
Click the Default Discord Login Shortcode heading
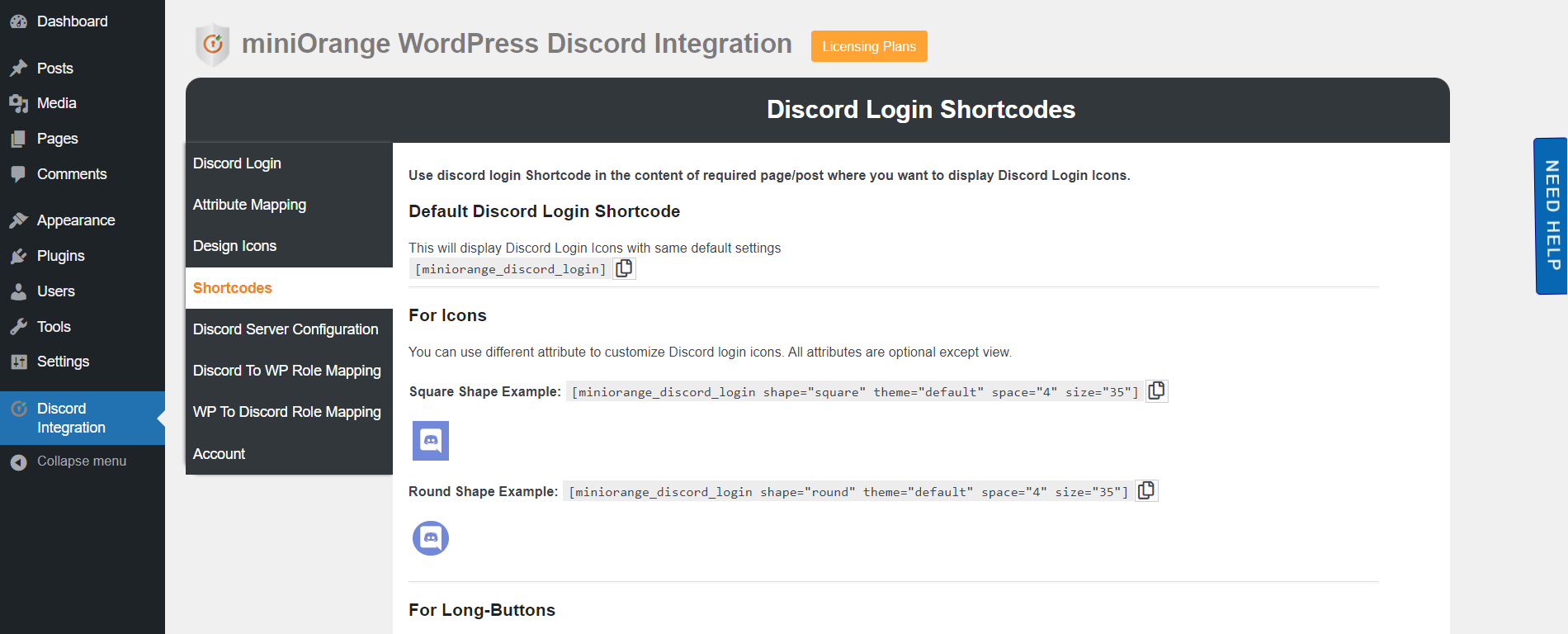click(x=544, y=211)
